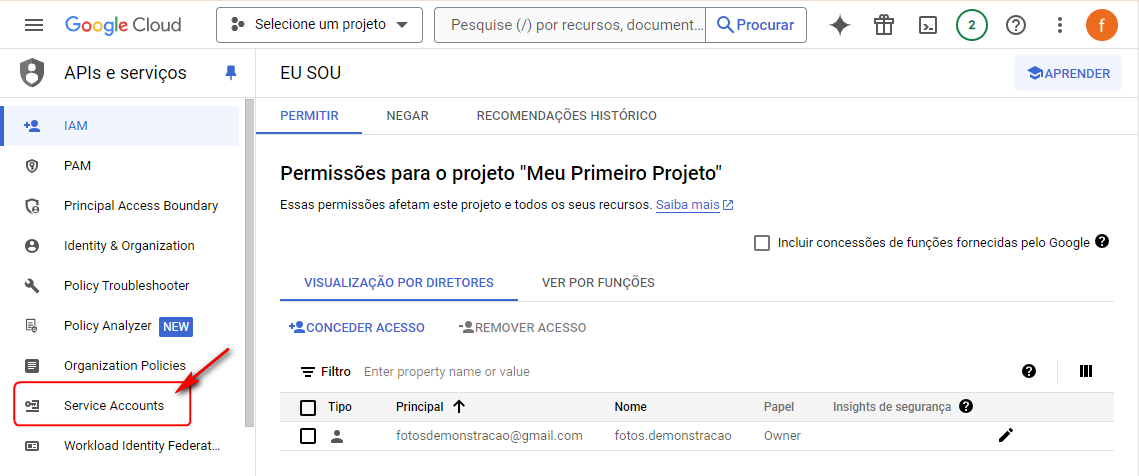Open the Selecione um projeto dropdown
Viewport: 1139px width, 476px height.
[x=319, y=25]
